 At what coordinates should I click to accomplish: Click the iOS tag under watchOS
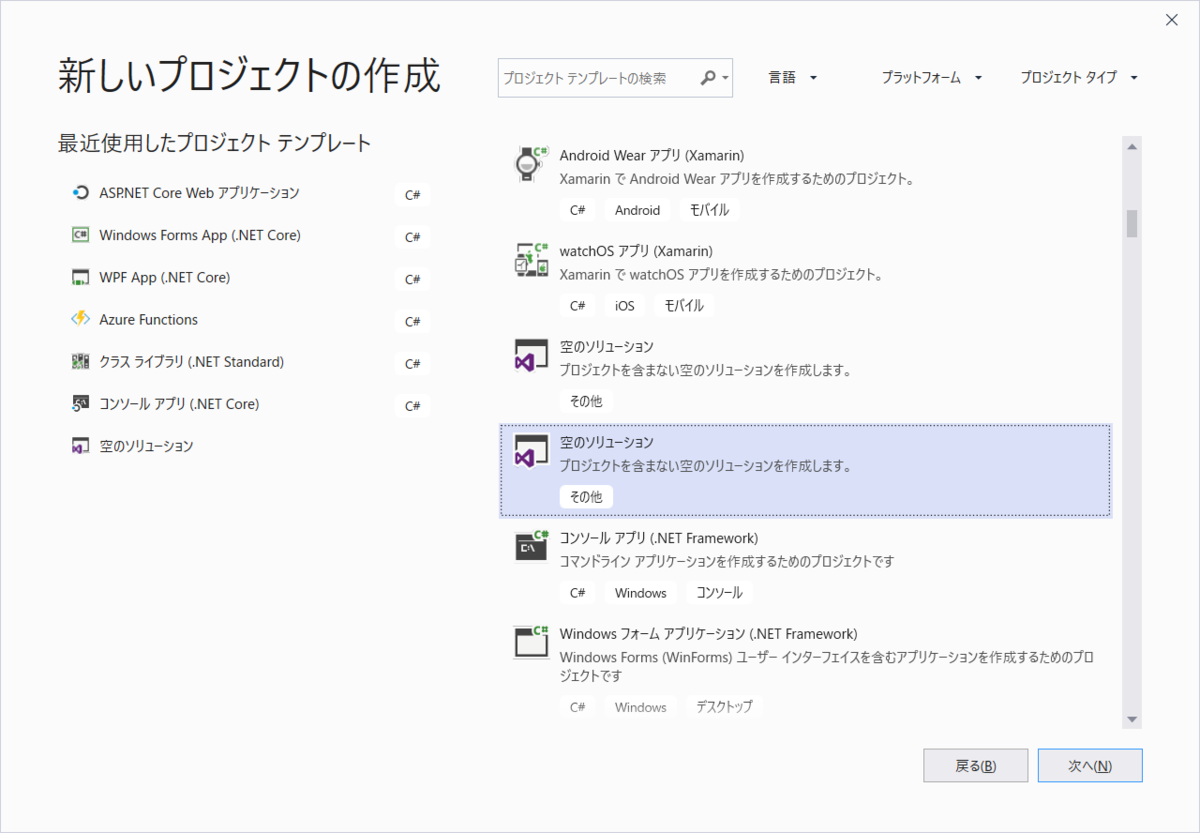coord(625,306)
